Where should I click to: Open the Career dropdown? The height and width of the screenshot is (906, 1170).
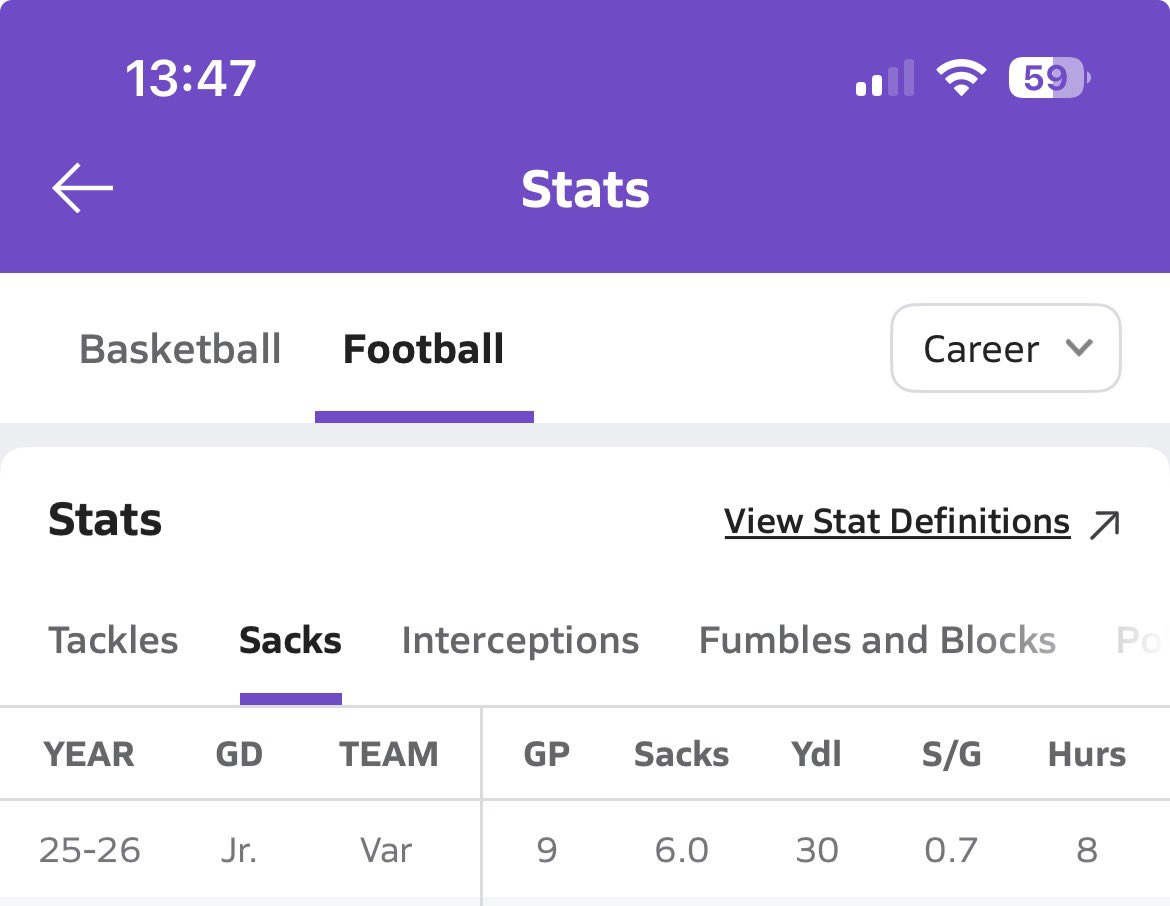(x=1005, y=349)
